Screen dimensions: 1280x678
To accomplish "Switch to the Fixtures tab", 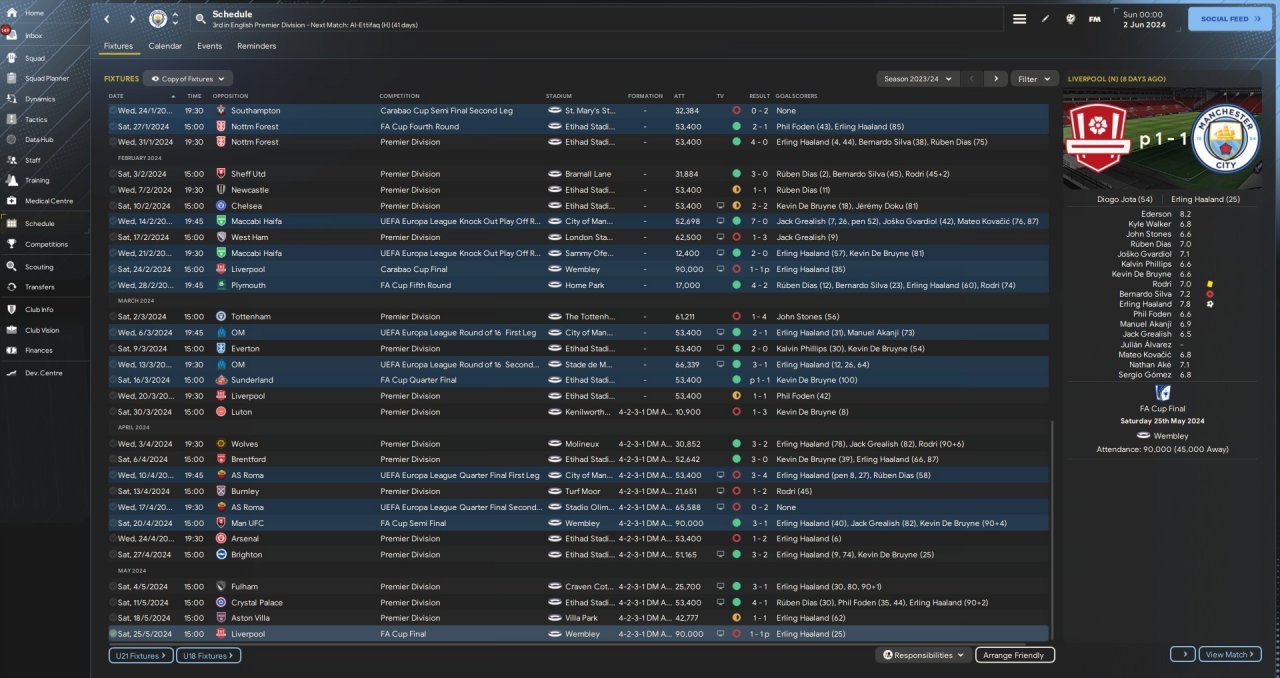I will (118, 46).
